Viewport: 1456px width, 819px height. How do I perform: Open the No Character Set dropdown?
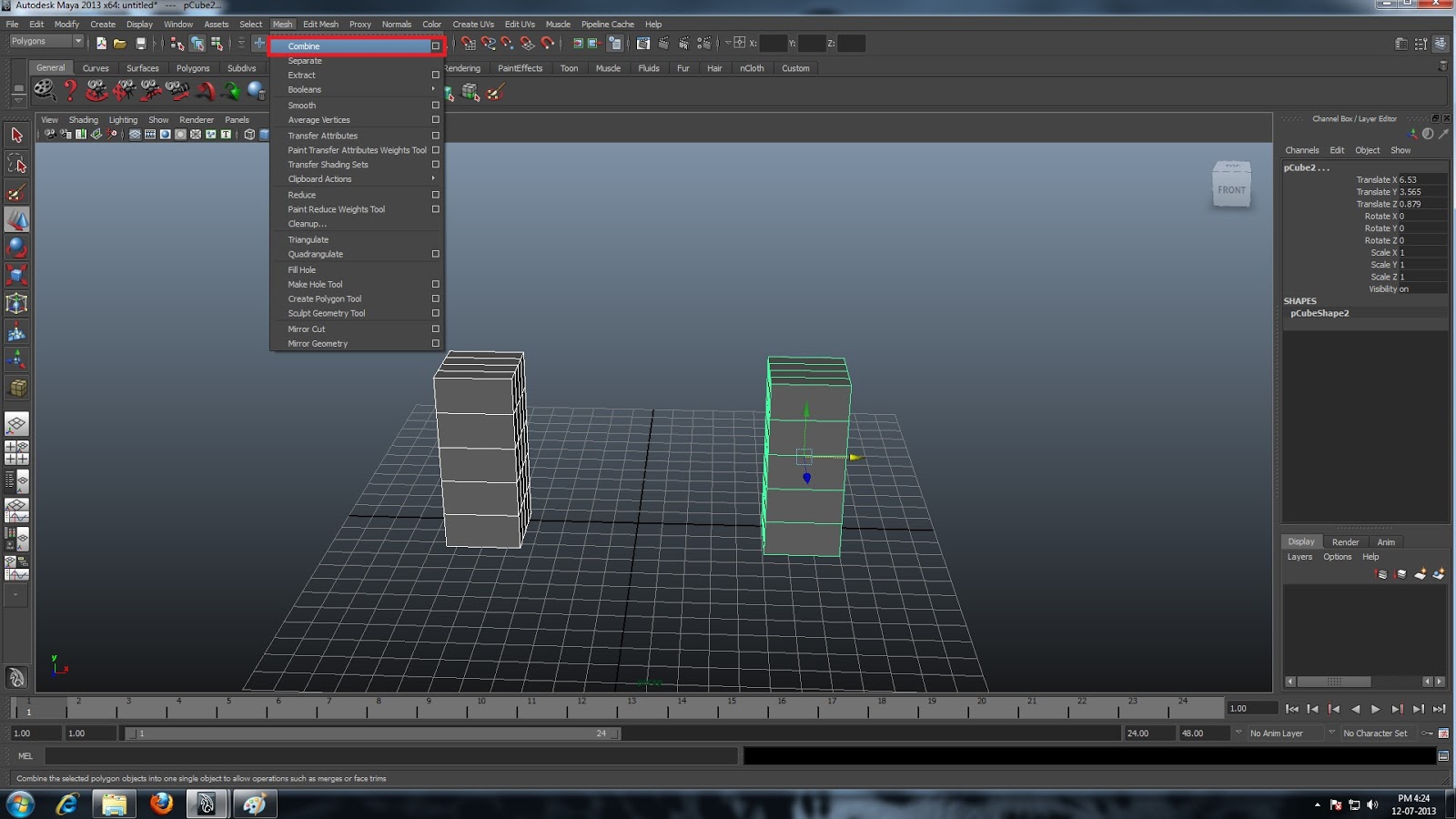(1375, 733)
